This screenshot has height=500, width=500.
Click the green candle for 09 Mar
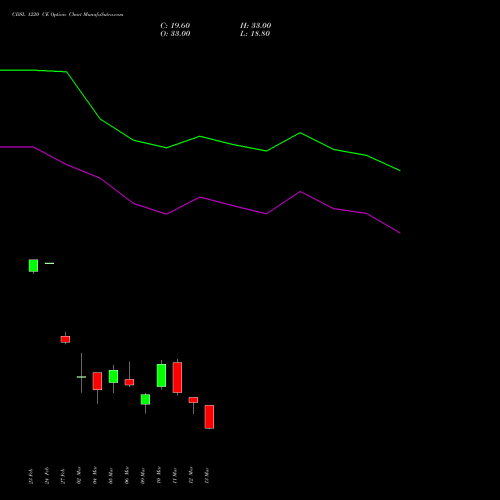pos(145,399)
